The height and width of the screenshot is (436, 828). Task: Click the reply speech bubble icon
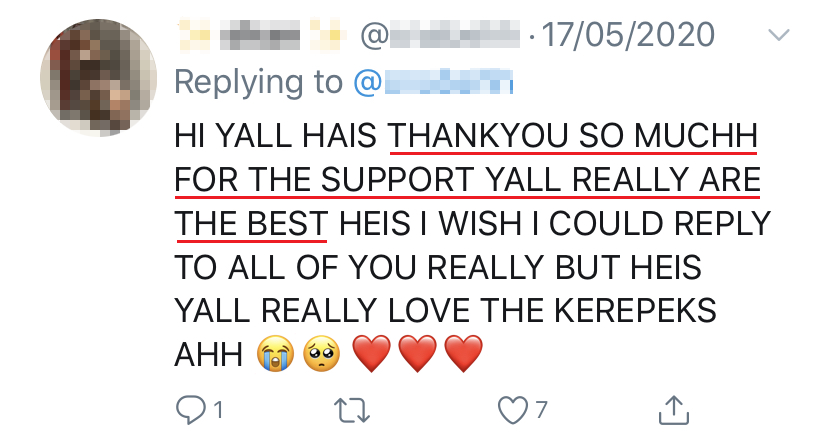tap(188, 408)
